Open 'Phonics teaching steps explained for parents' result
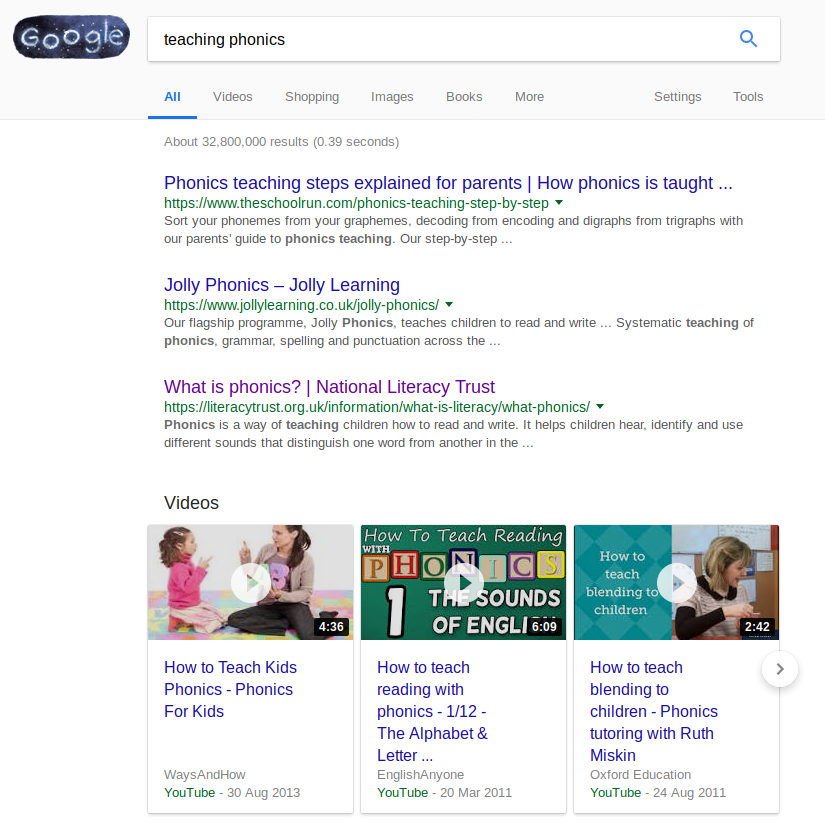The image size is (825, 840). (448, 183)
